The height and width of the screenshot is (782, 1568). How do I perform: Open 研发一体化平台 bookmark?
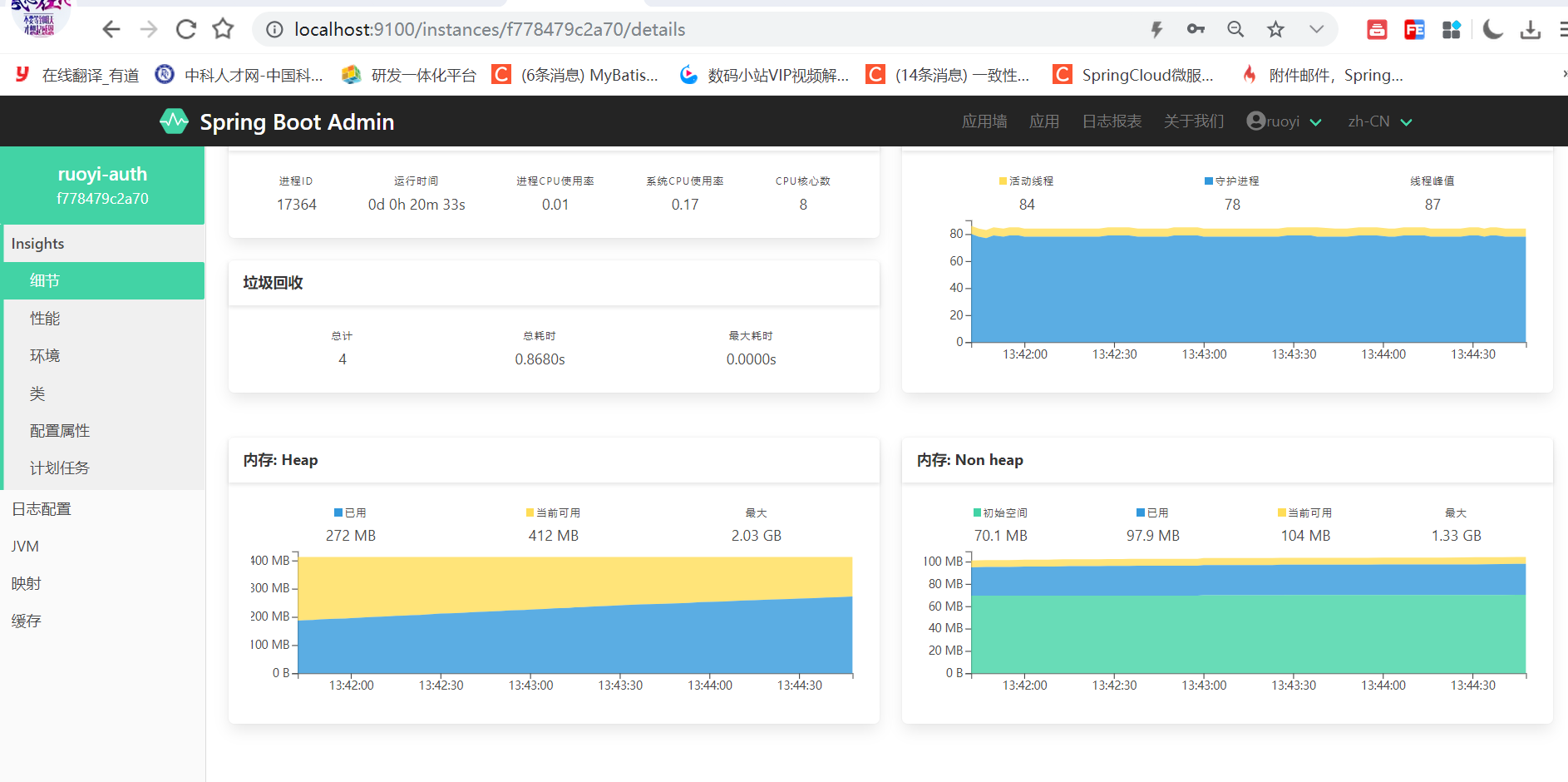[x=409, y=75]
